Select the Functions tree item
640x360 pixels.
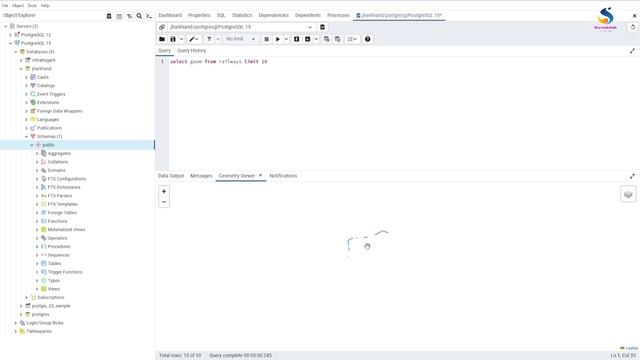tap(58, 221)
